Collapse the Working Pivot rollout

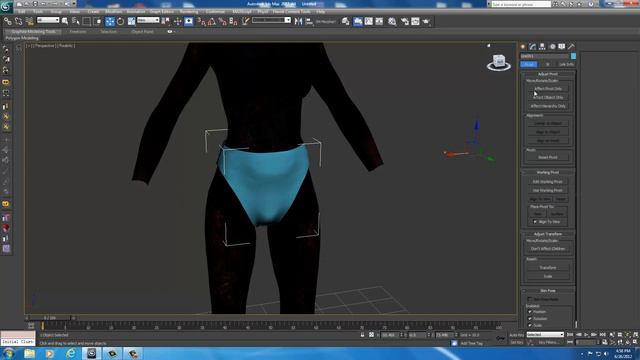548,172
